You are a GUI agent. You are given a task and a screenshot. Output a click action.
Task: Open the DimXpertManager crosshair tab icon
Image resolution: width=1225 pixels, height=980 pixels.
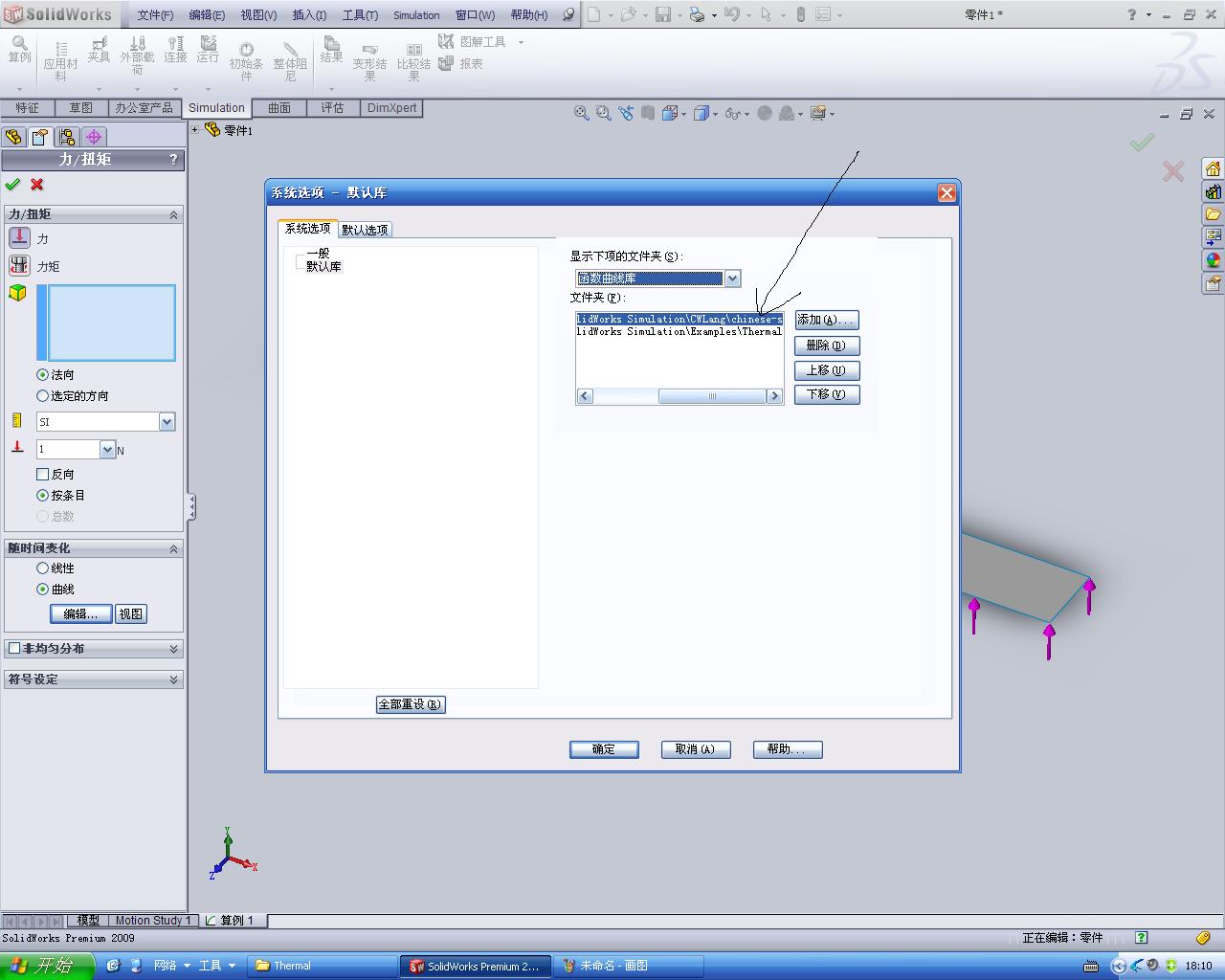coord(93,137)
